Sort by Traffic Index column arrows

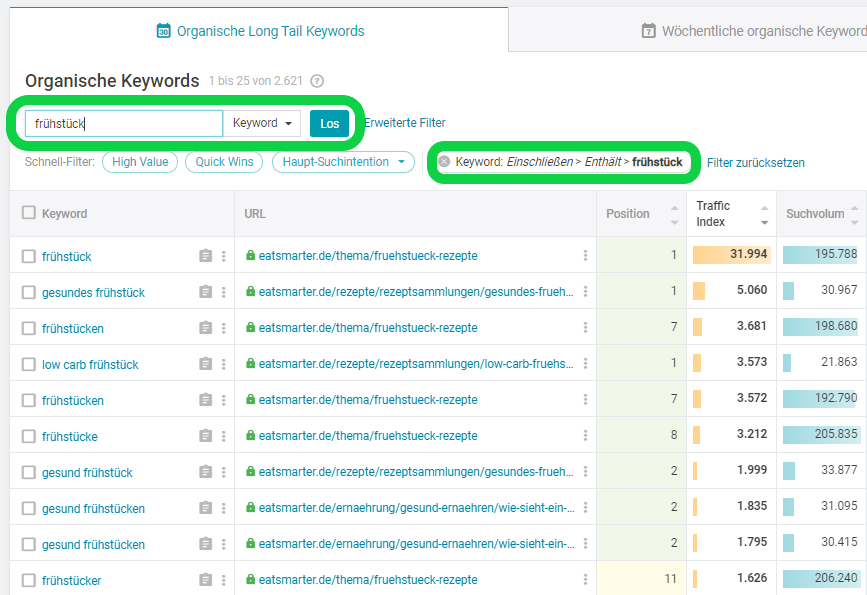click(x=764, y=215)
